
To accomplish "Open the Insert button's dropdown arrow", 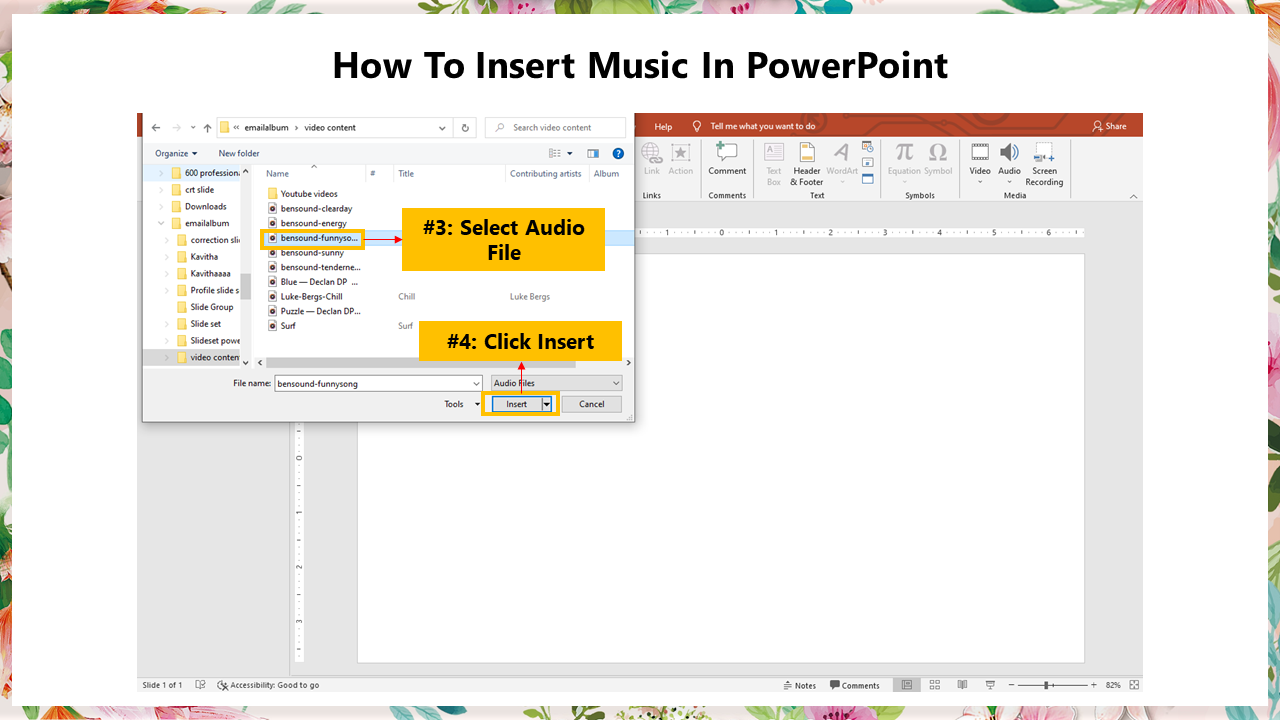I will (x=546, y=404).
